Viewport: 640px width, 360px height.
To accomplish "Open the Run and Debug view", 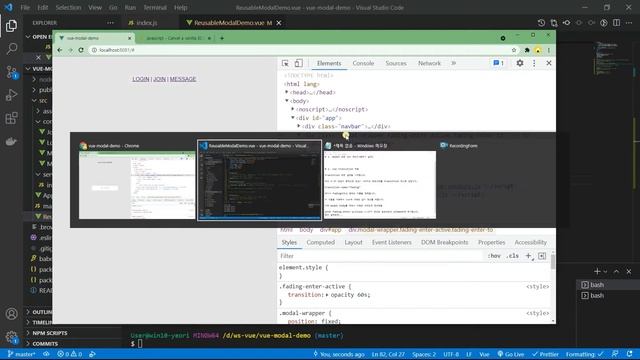I will pyautogui.click(x=11, y=95).
